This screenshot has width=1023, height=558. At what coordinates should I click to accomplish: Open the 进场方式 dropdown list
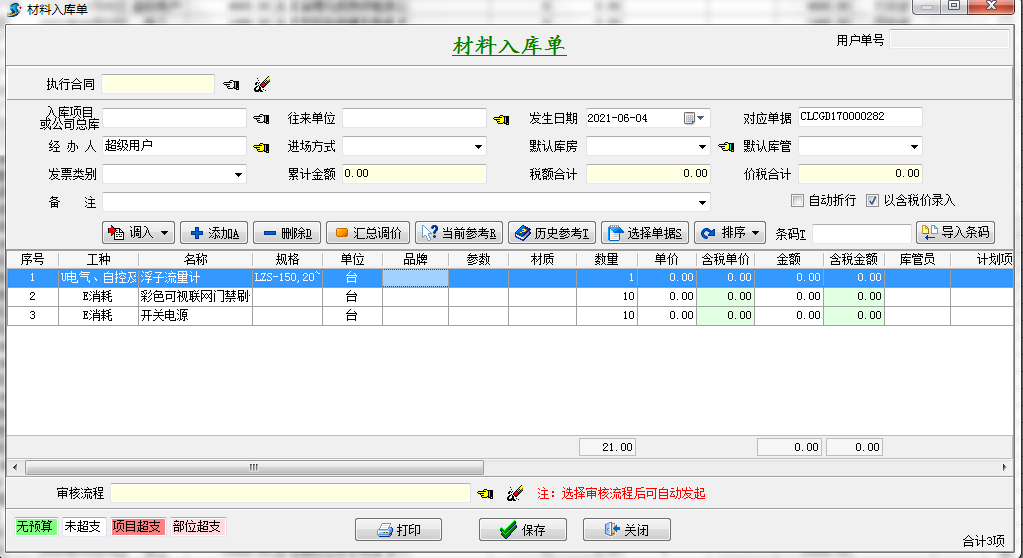478,147
